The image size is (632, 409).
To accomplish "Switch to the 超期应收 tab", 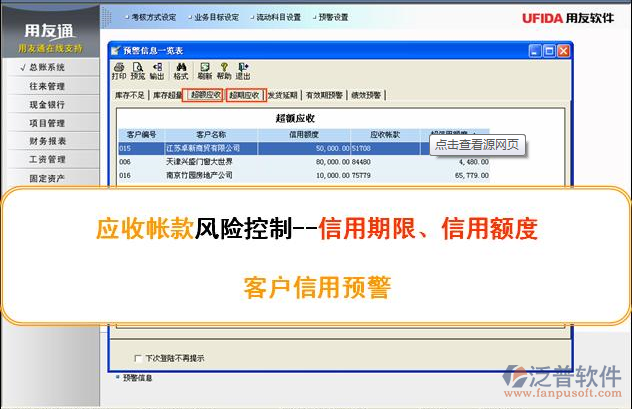I will pos(244,95).
